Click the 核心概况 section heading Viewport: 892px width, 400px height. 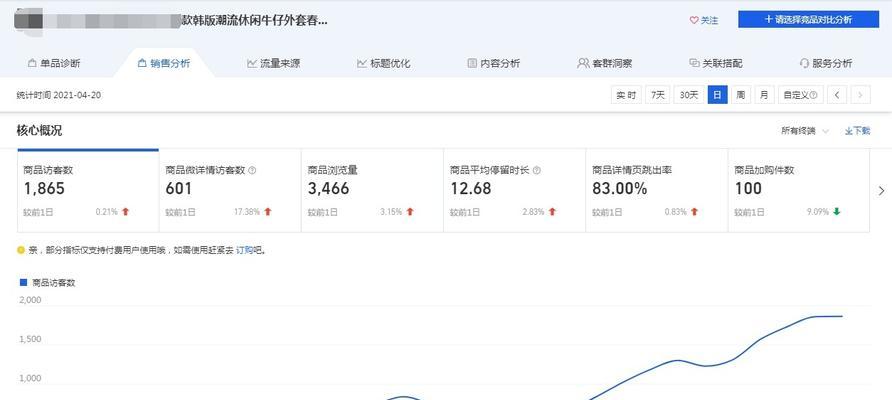(x=39, y=131)
